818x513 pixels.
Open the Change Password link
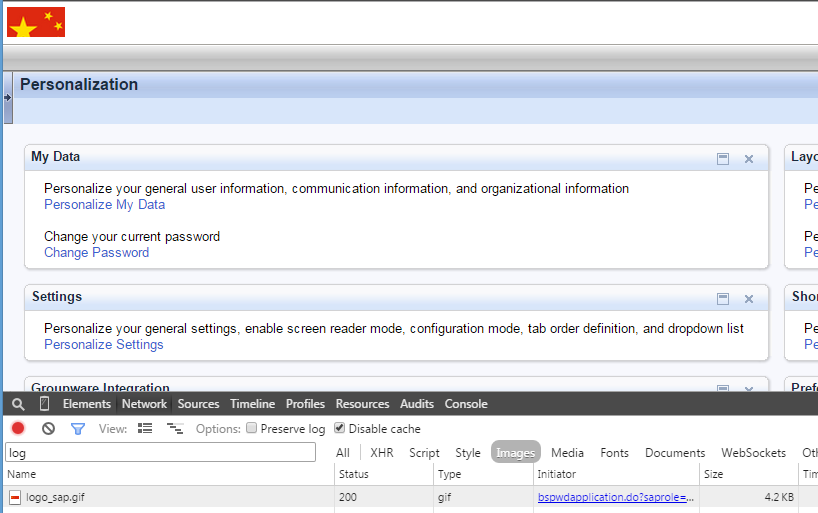97,253
